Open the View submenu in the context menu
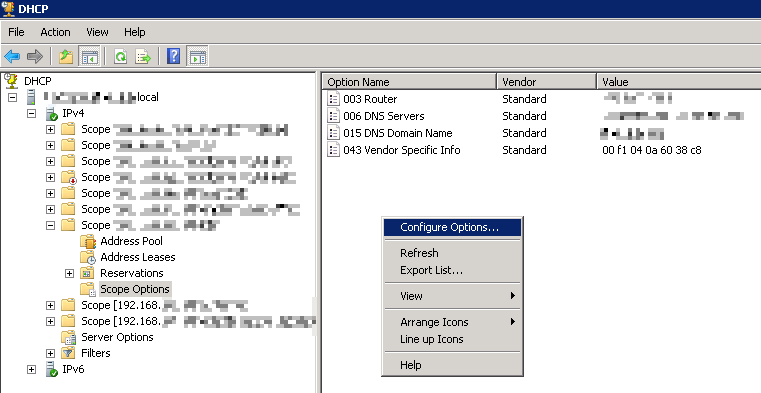 (452, 296)
